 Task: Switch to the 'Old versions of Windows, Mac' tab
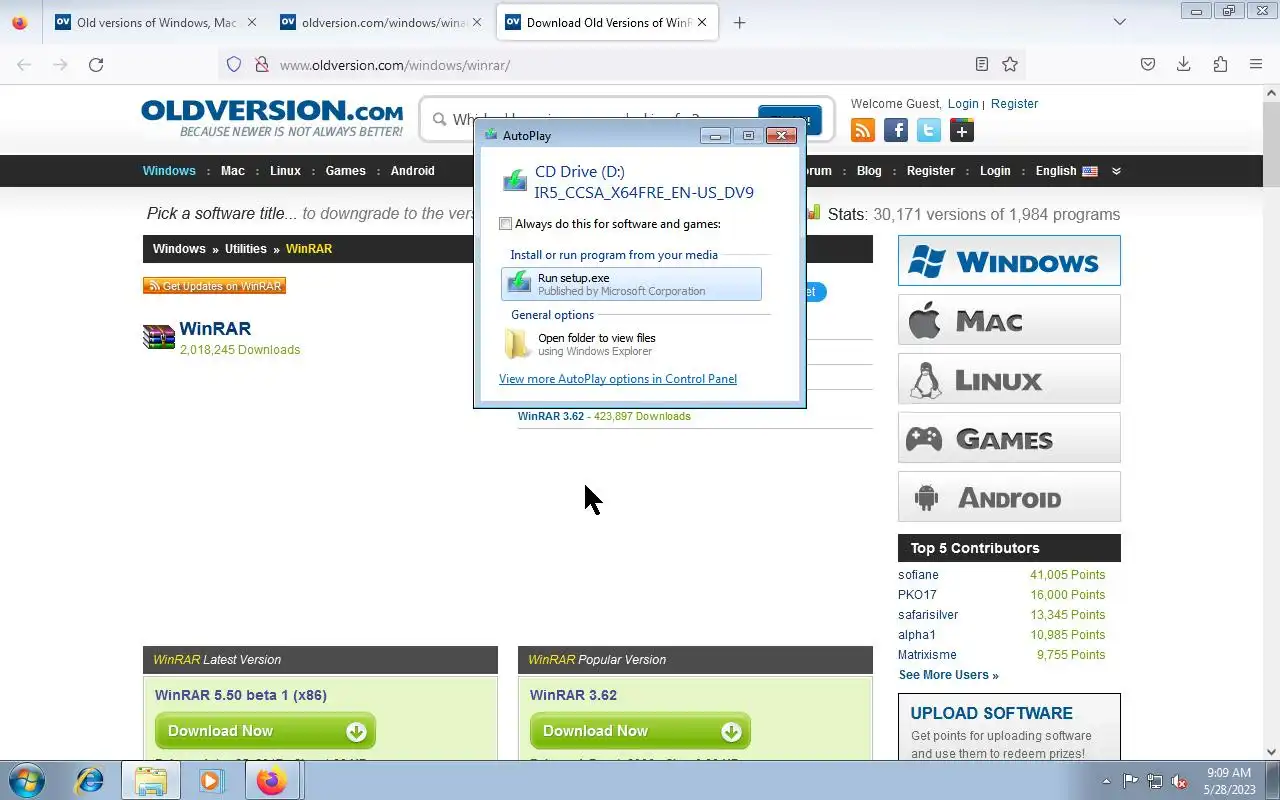155,22
